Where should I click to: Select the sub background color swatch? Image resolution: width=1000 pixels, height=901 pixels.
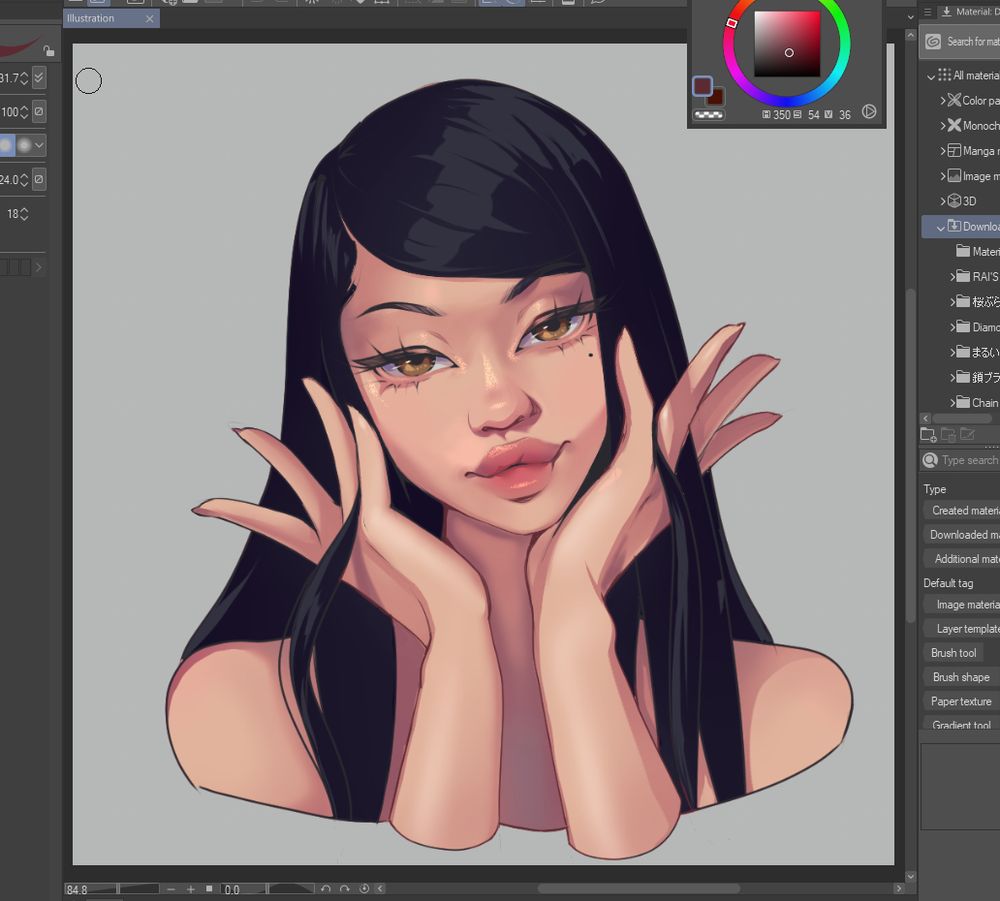pyautogui.click(x=717, y=98)
